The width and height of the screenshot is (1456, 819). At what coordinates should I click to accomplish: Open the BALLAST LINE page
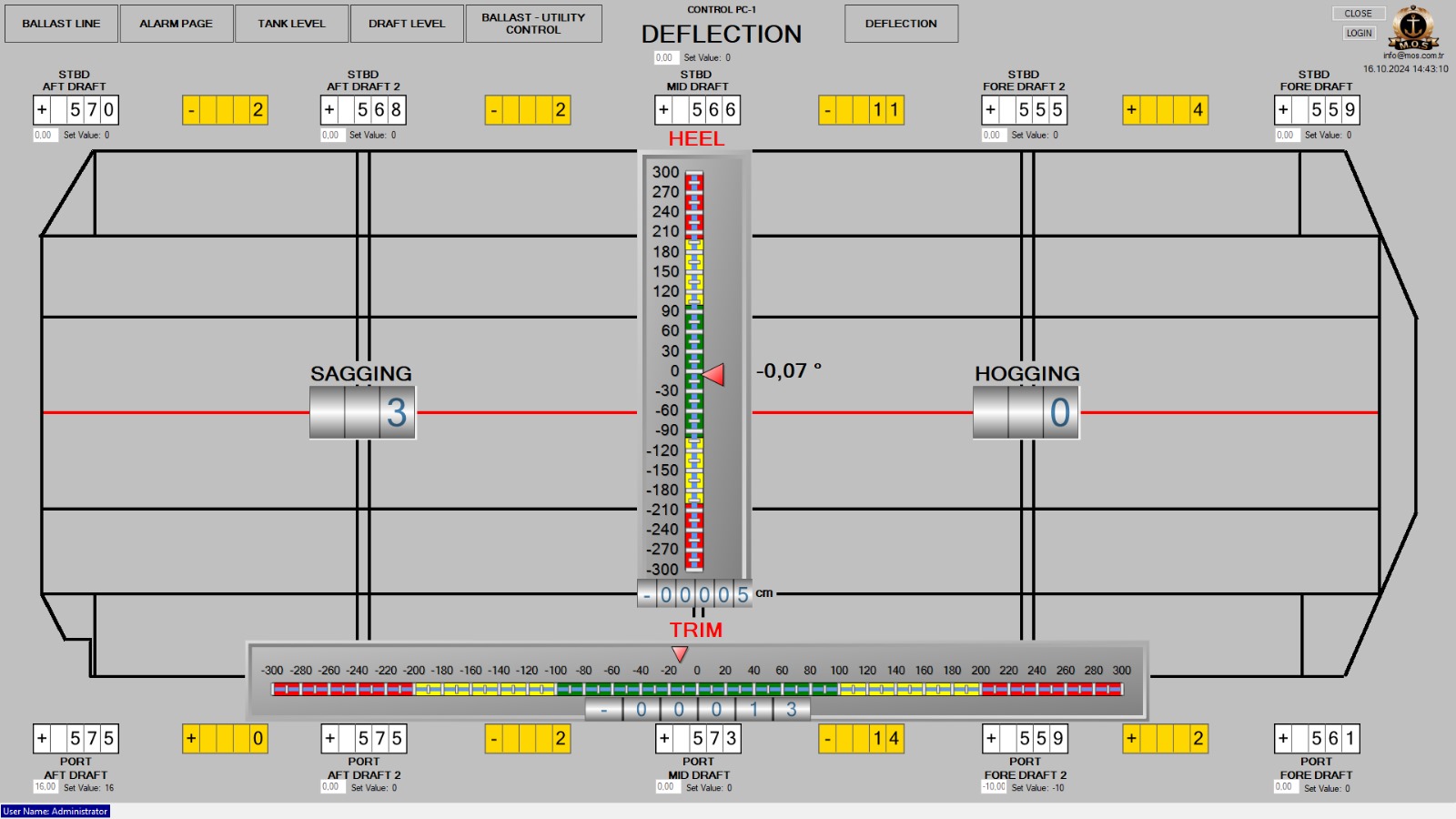pyautogui.click(x=61, y=24)
